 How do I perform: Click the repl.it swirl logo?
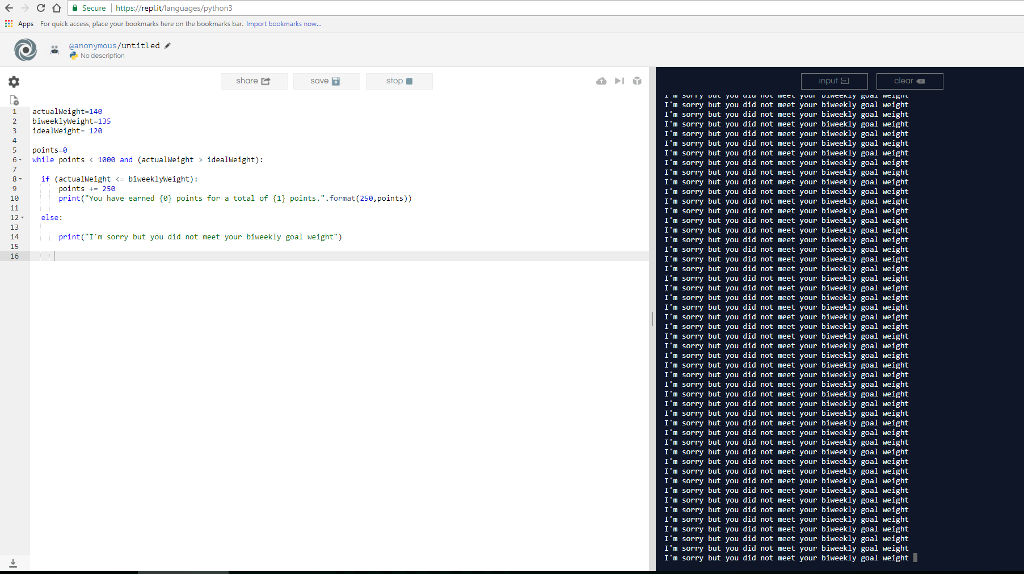point(25,50)
